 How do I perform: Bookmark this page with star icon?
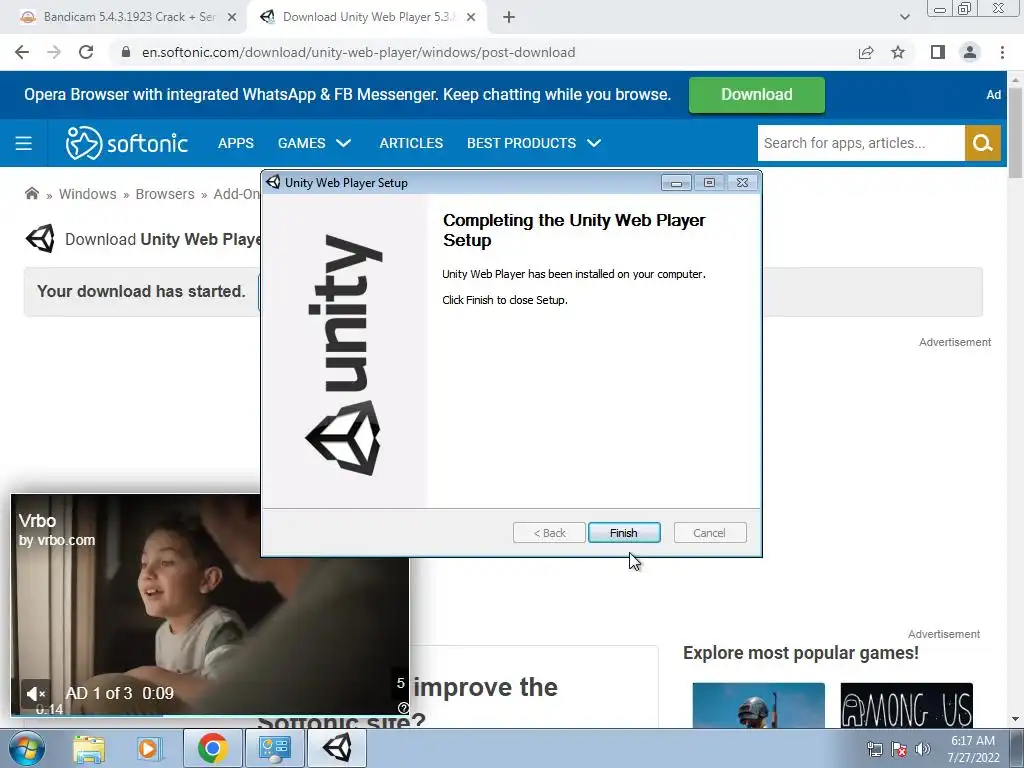[x=898, y=52]
